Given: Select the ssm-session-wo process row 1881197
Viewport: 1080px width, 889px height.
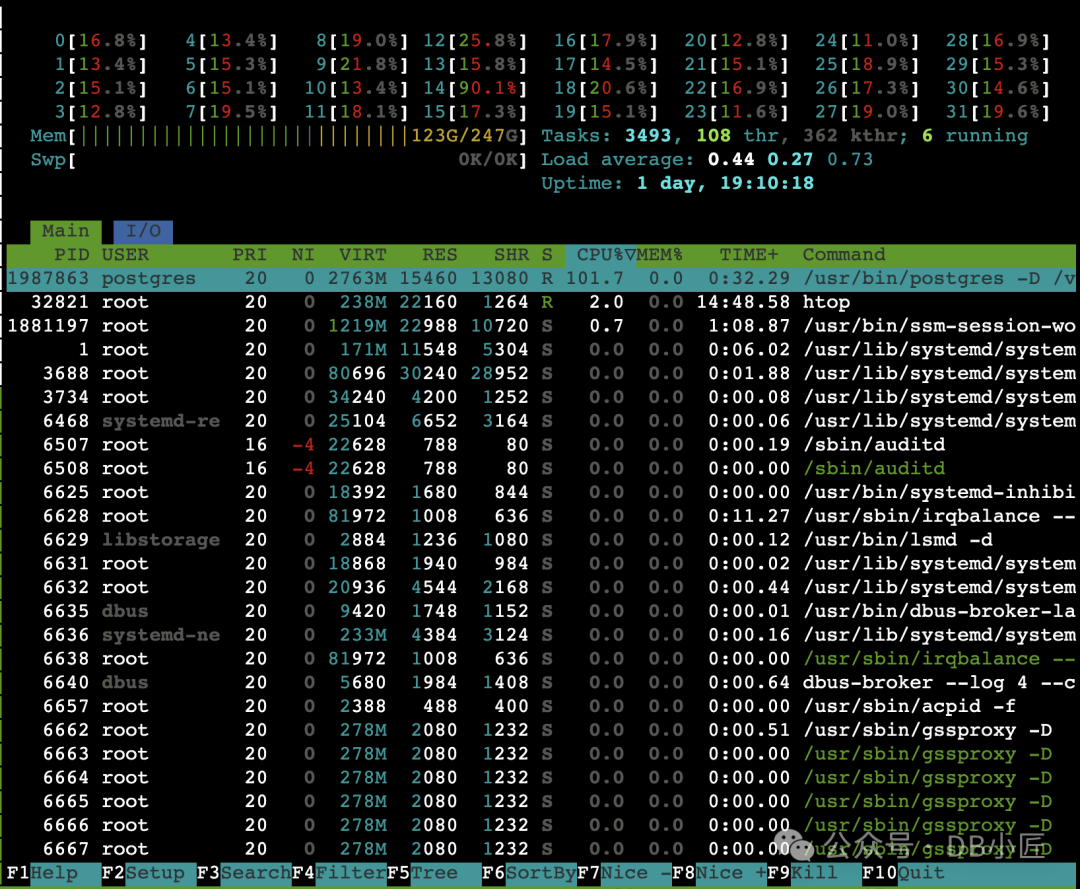Looking at the screenshot, I should coord(541,326).
